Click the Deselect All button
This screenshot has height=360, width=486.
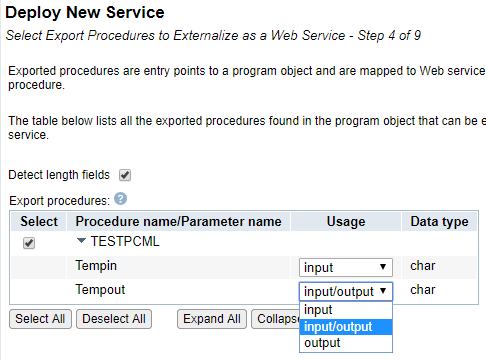click(x=114, y=319)
